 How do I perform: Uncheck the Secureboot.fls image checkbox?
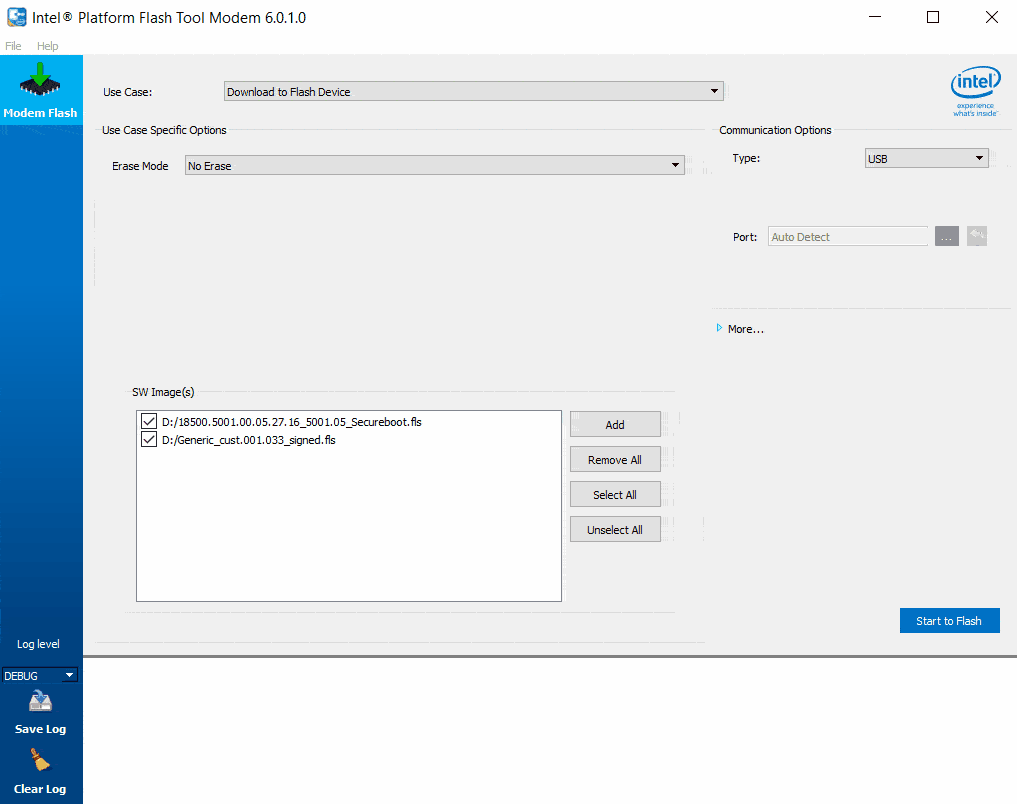tap(149, 422)
